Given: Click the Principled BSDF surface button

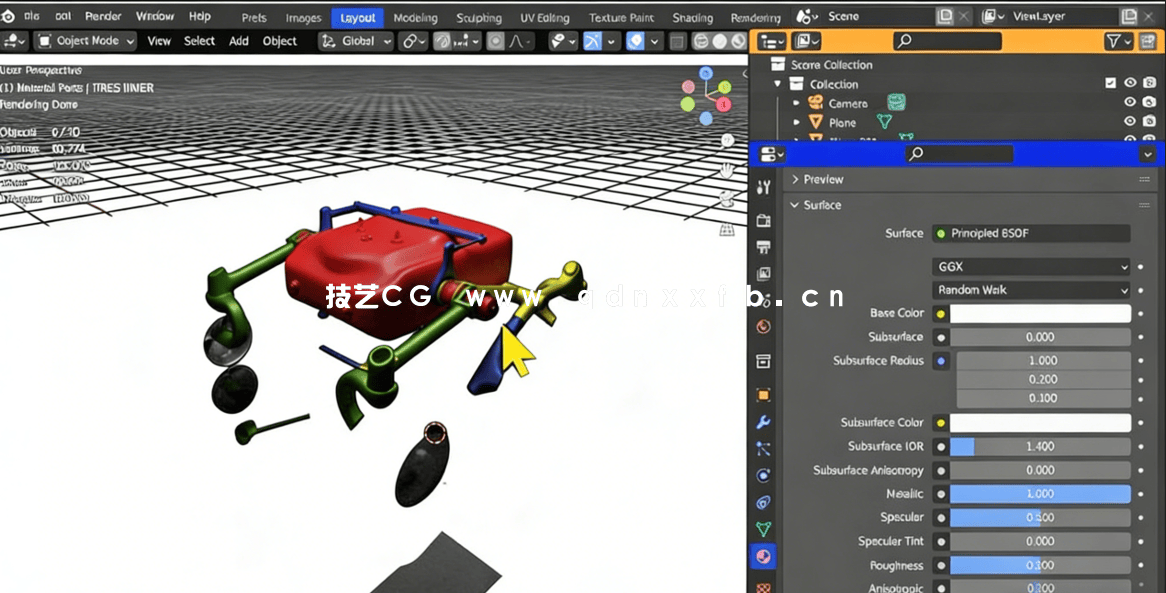Looking at the screenshot, I should 1030,233.
